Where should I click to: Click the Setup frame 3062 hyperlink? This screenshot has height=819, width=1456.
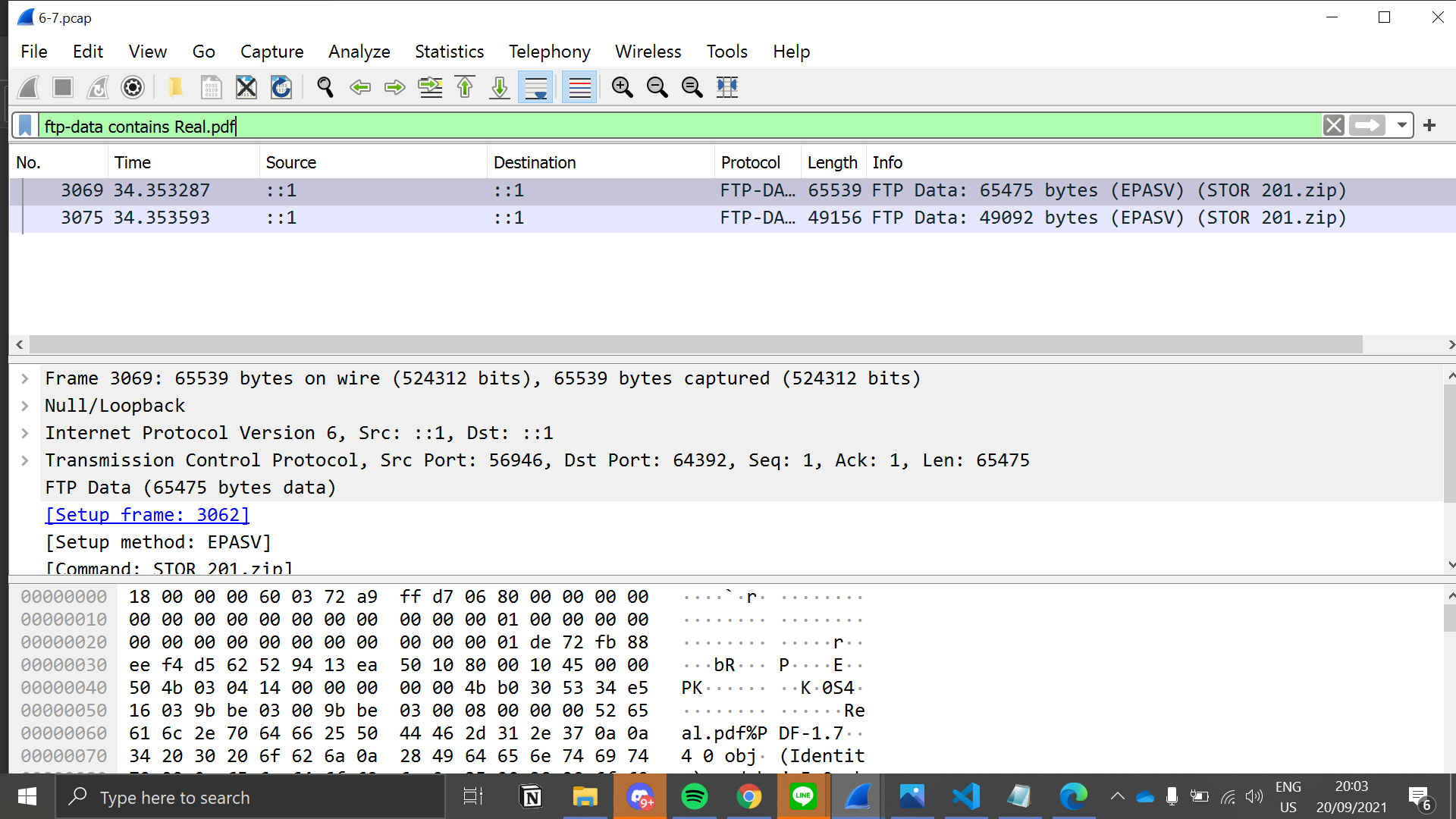click(x=147, y=515)
